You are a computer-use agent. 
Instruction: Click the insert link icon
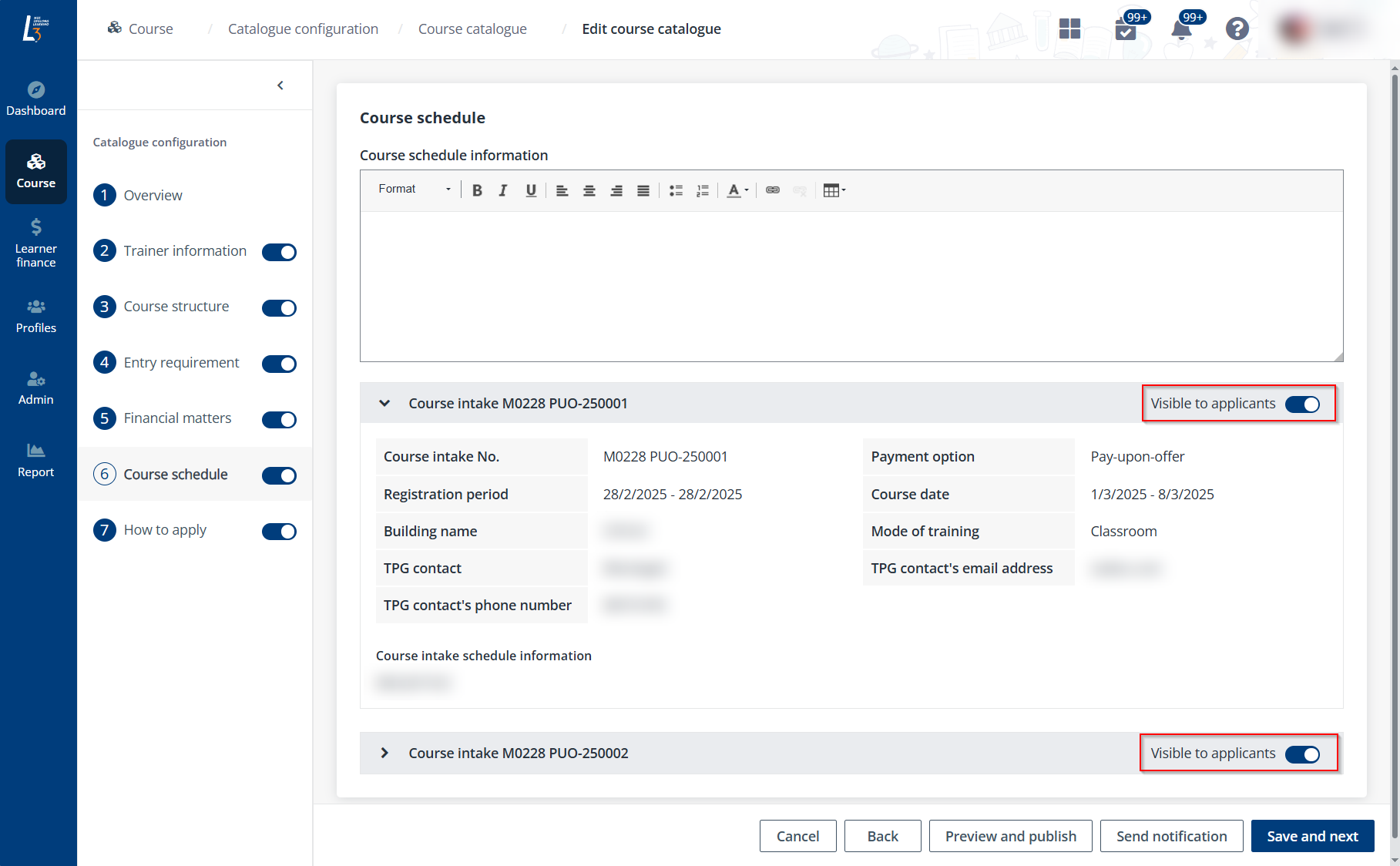(x=772, y=190)
